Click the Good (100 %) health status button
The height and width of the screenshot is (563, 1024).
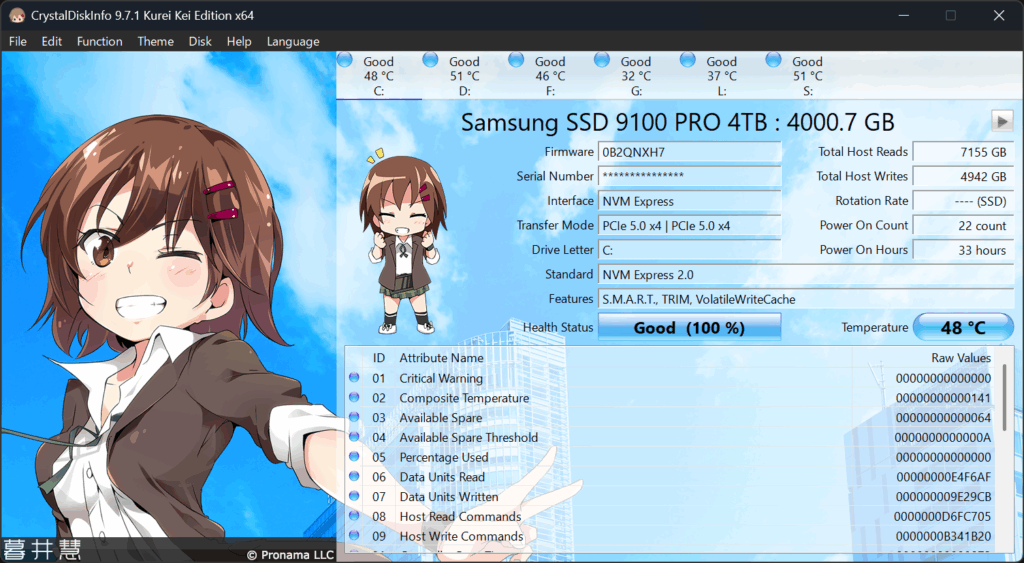click(x=690, y=327)
